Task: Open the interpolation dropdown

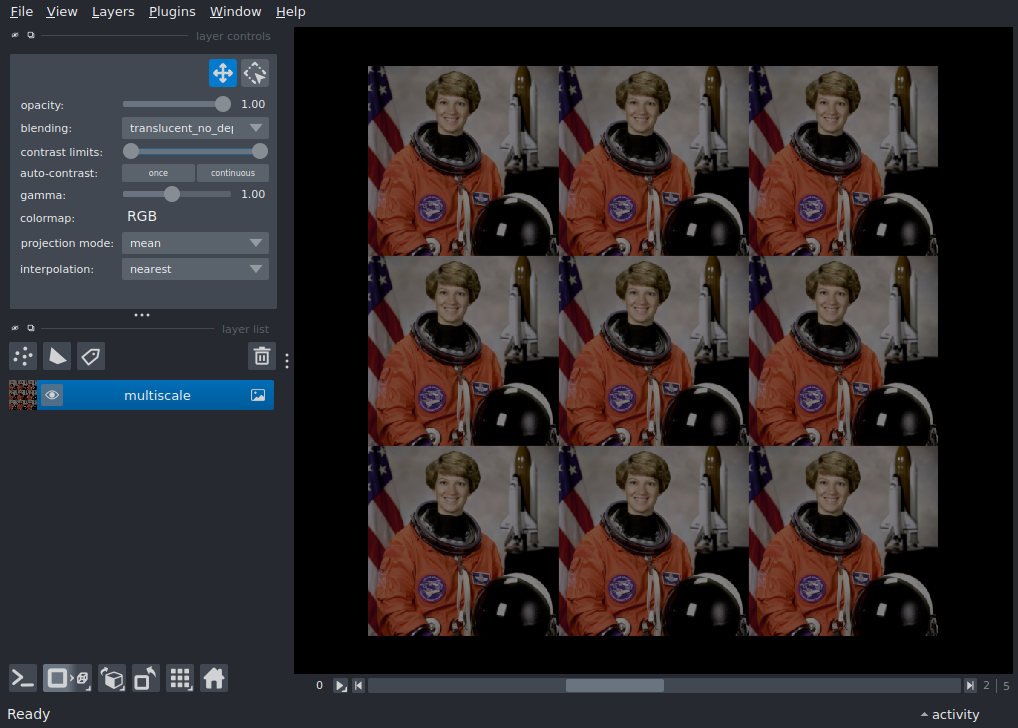Action: [x=194, y=268]
